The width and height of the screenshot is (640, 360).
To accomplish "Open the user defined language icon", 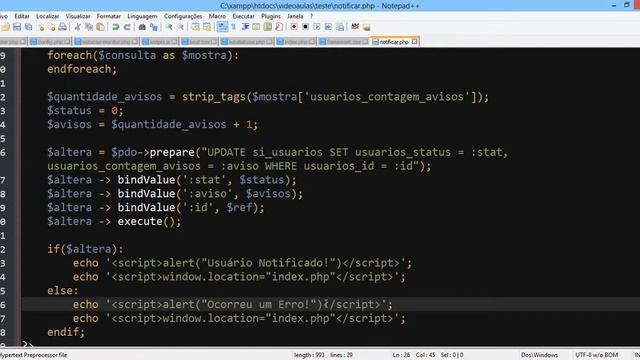I will coord(256,27).
